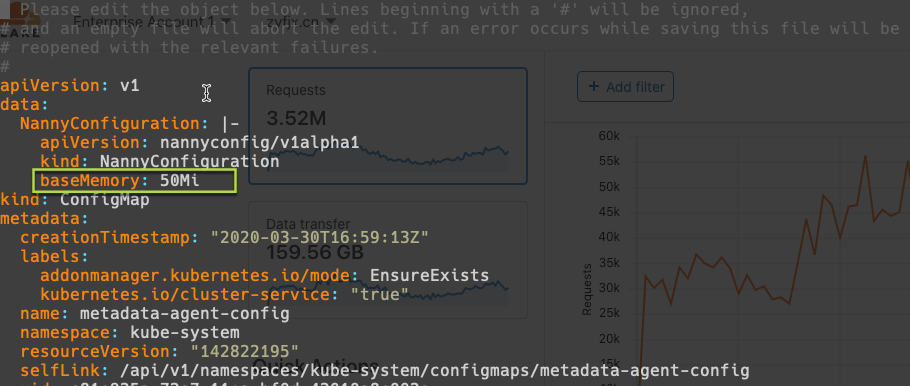Click the creationTimestamp value text
Image resolution: width=910 pixels, height=386 pixels.
319,237
